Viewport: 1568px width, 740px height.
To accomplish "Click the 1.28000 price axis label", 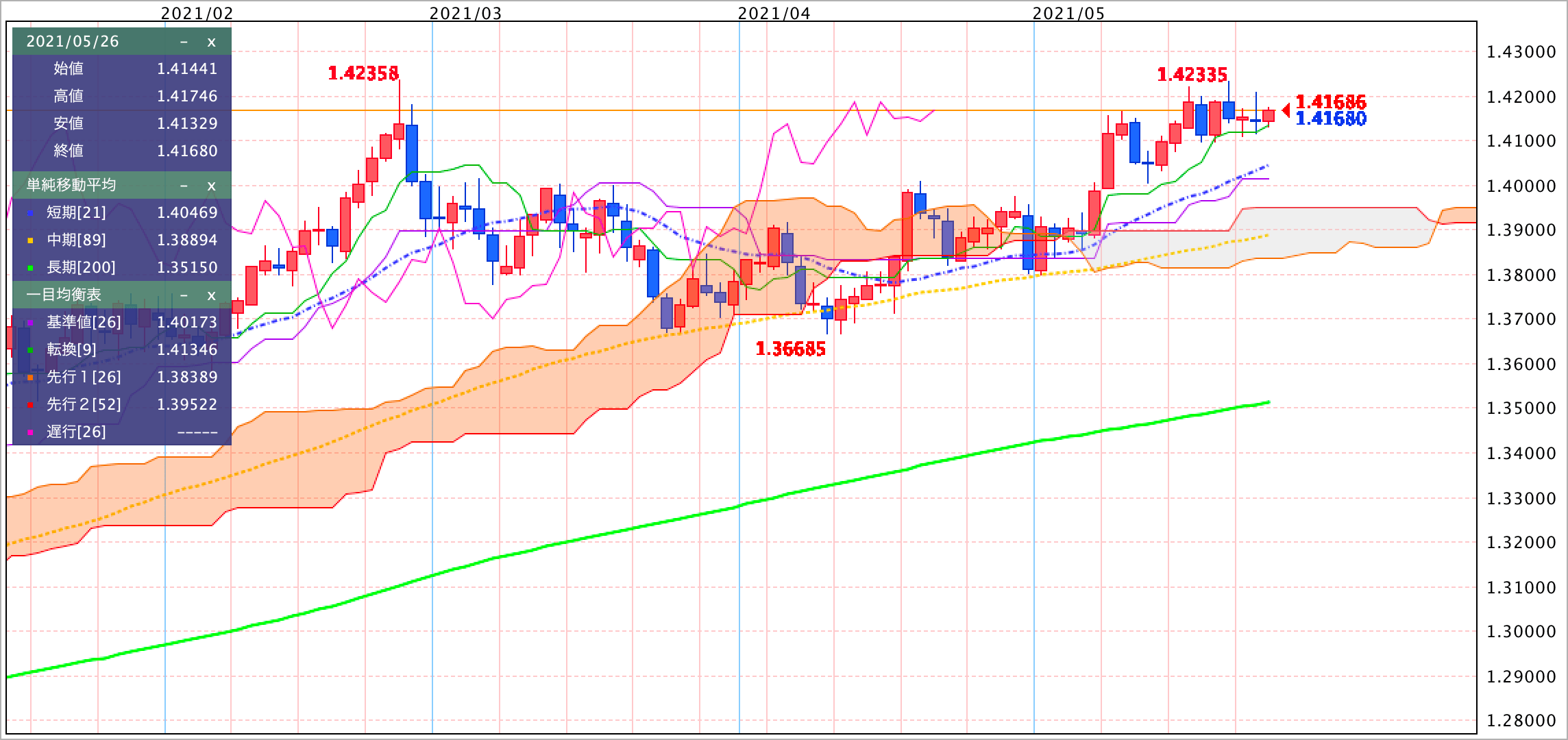I will 1521,720.
